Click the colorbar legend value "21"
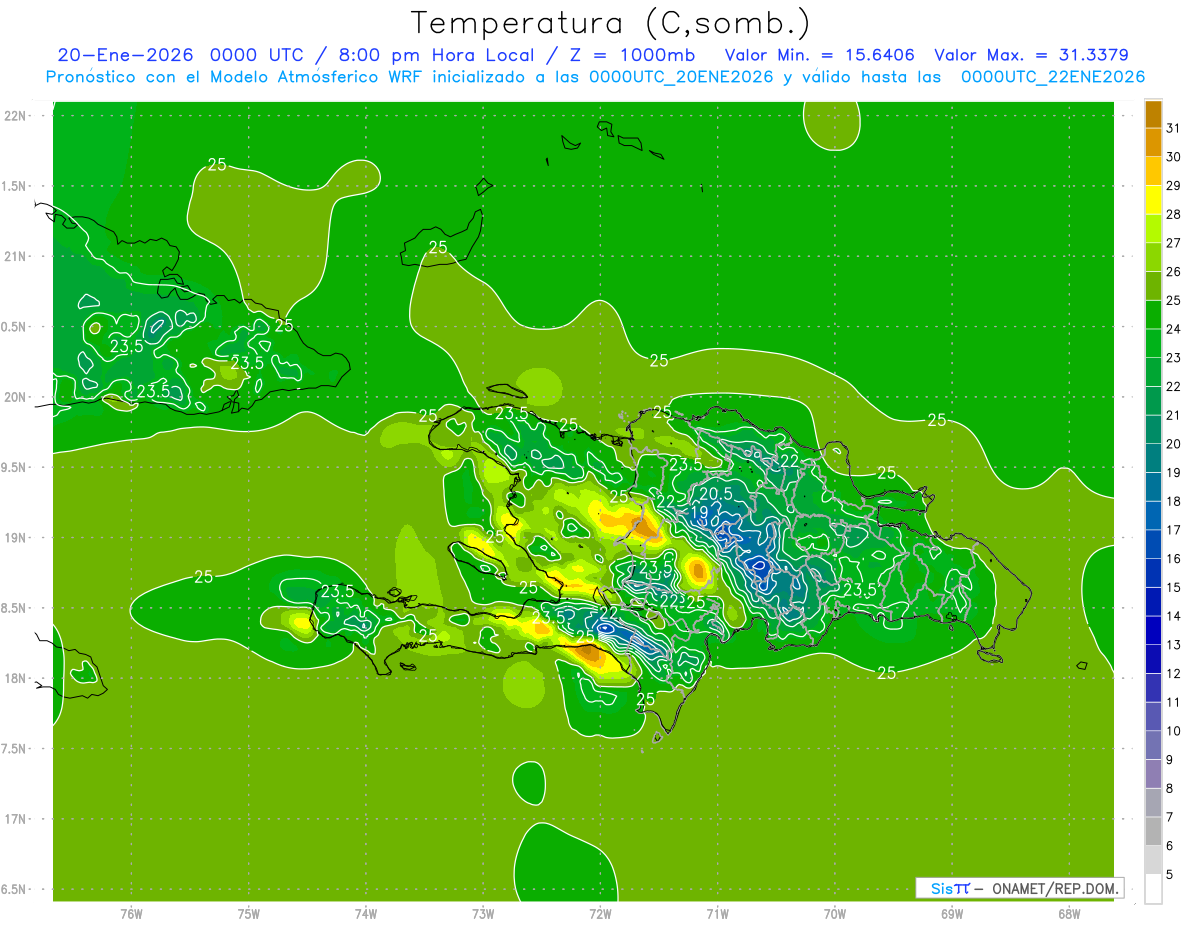The width and height of the screenshot is (1200, 927). (x=1174, y=415)
